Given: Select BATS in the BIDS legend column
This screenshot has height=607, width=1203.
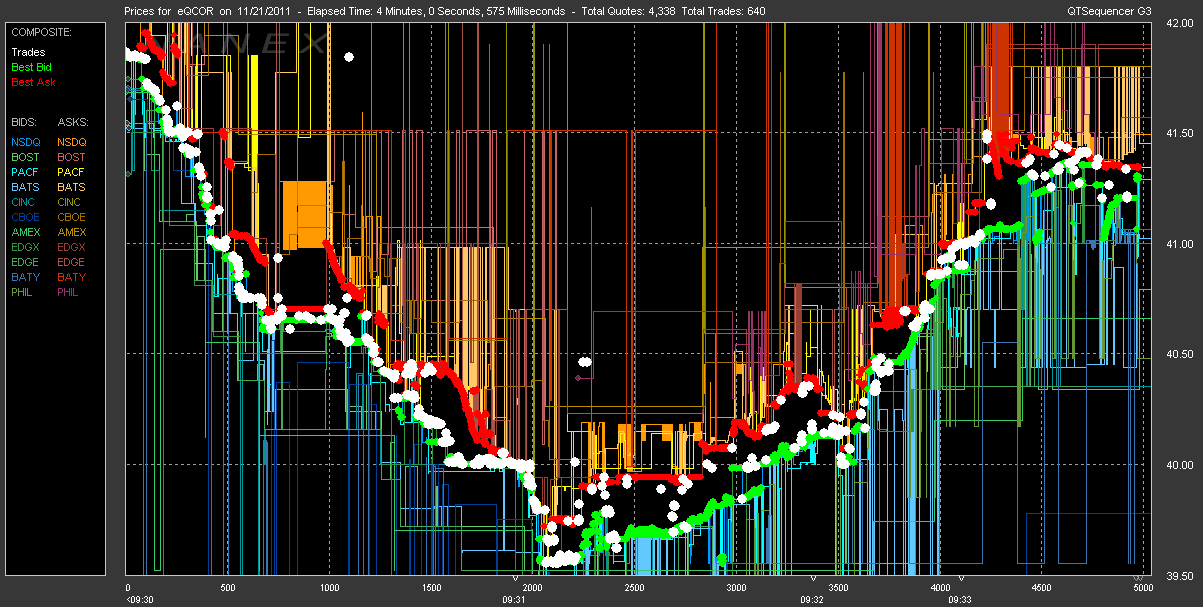Looking at the screenshot, I should pyautogui.click(x=26, y=187).
